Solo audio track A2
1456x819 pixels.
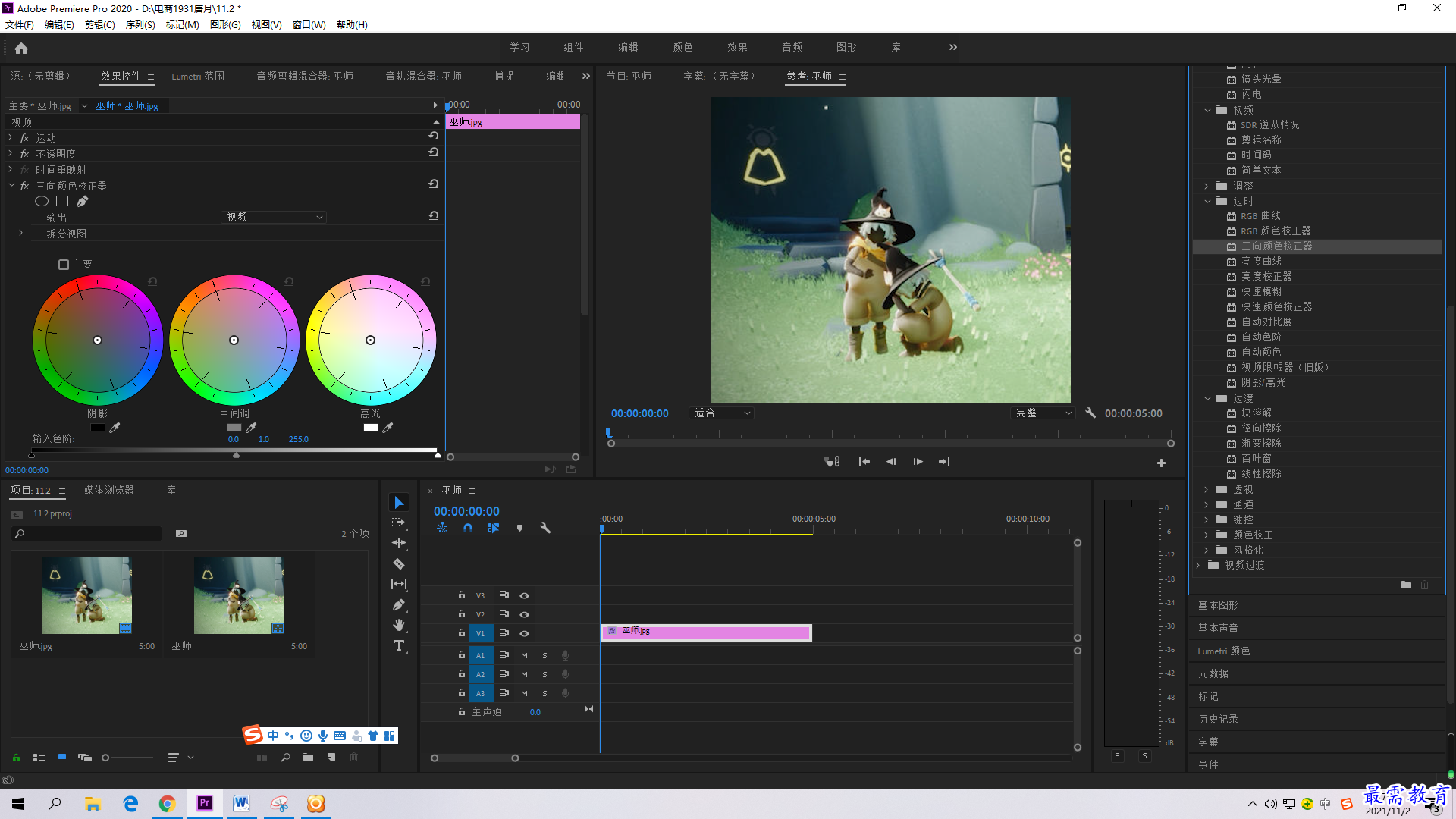544,674
